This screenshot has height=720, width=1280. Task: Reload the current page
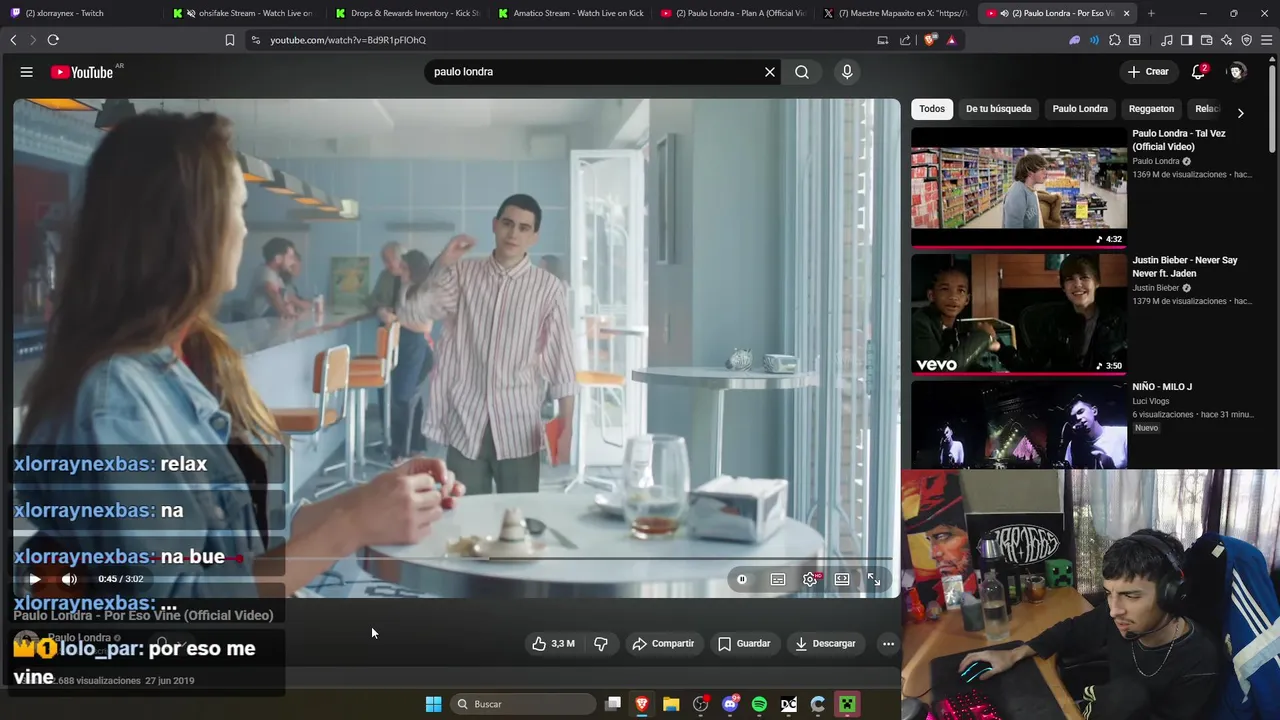tap(53, 40)
